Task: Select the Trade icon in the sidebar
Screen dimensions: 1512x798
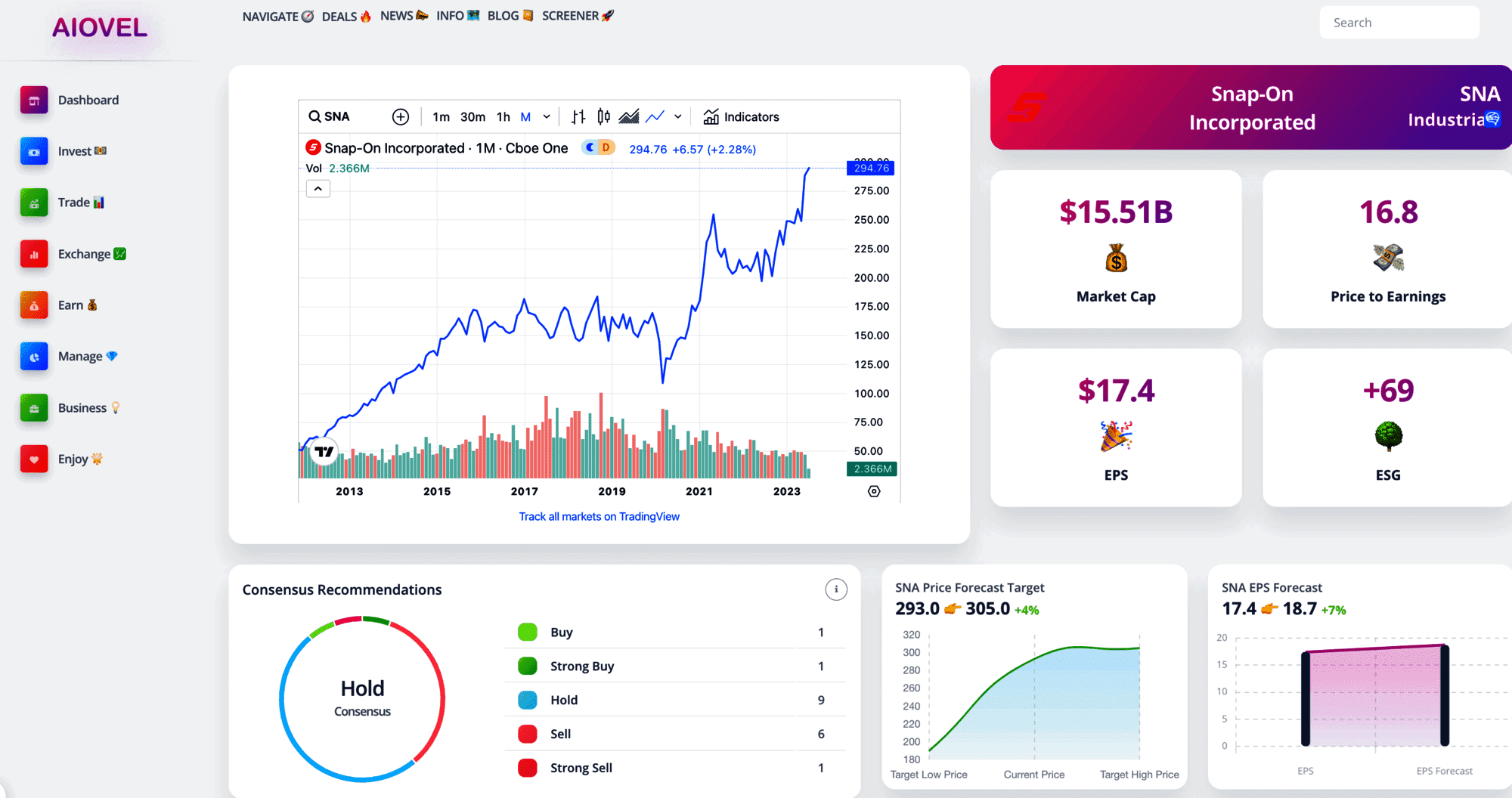Action: (x=33, y=203)
